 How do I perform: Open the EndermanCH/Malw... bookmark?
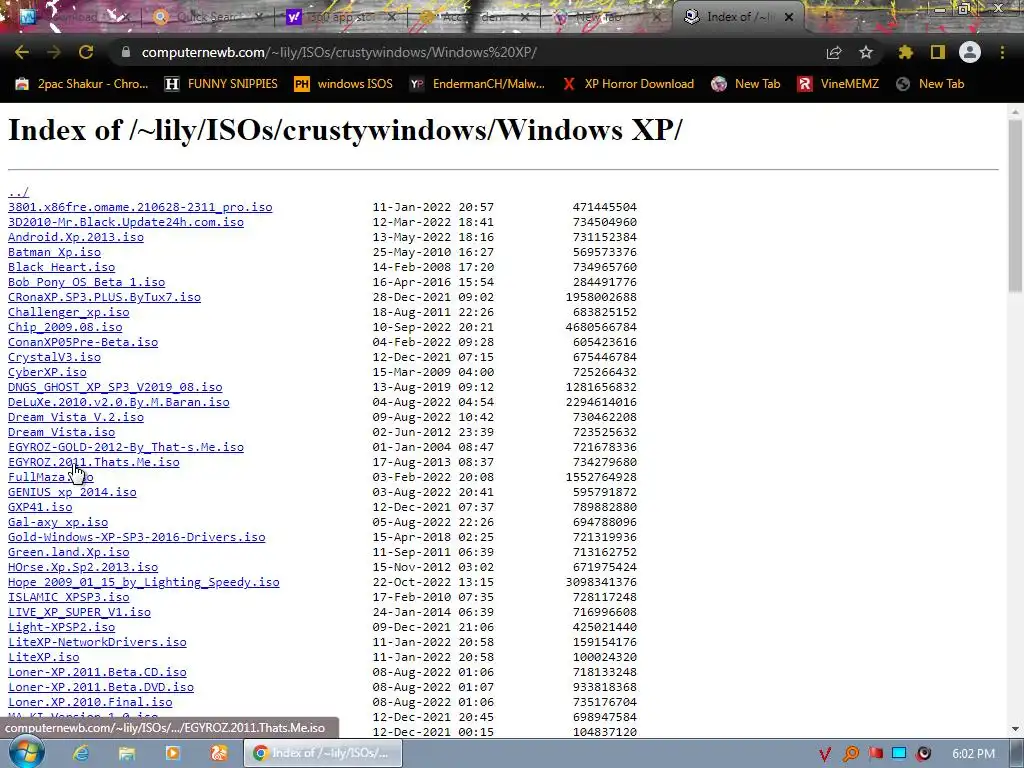coord(477,84)
